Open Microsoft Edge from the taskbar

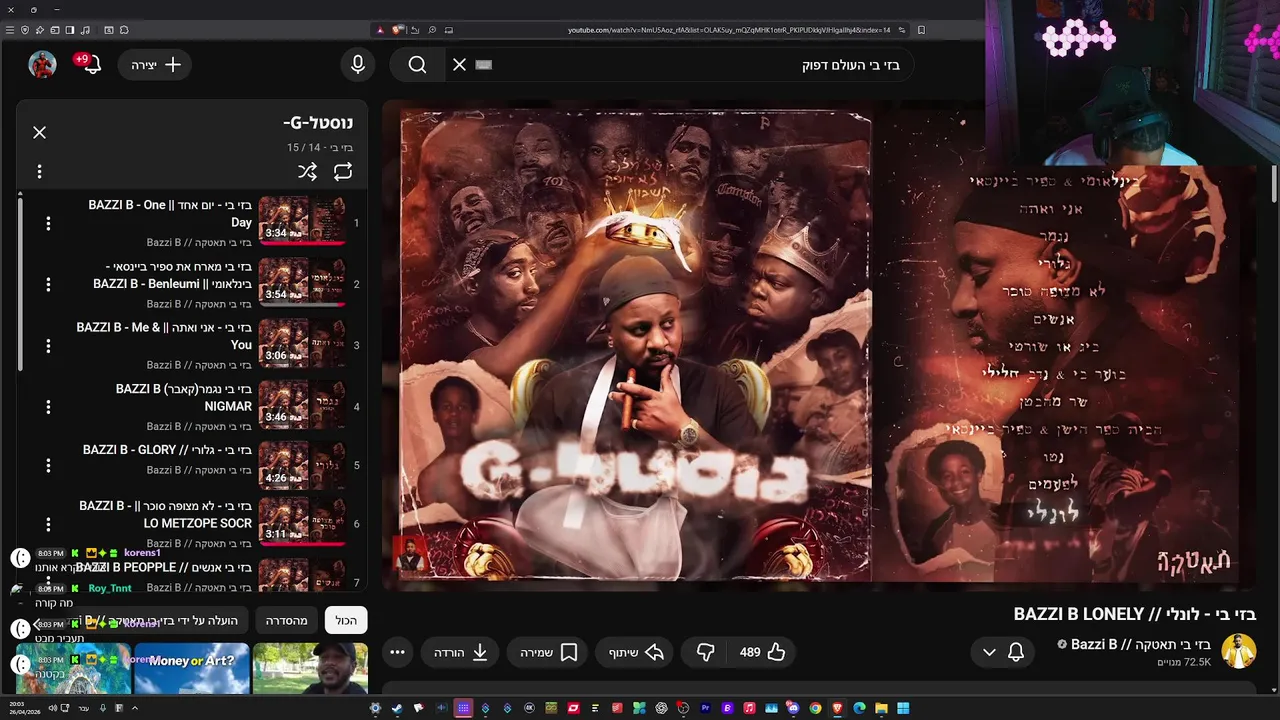pyautogui.click(x=859, y=709)
